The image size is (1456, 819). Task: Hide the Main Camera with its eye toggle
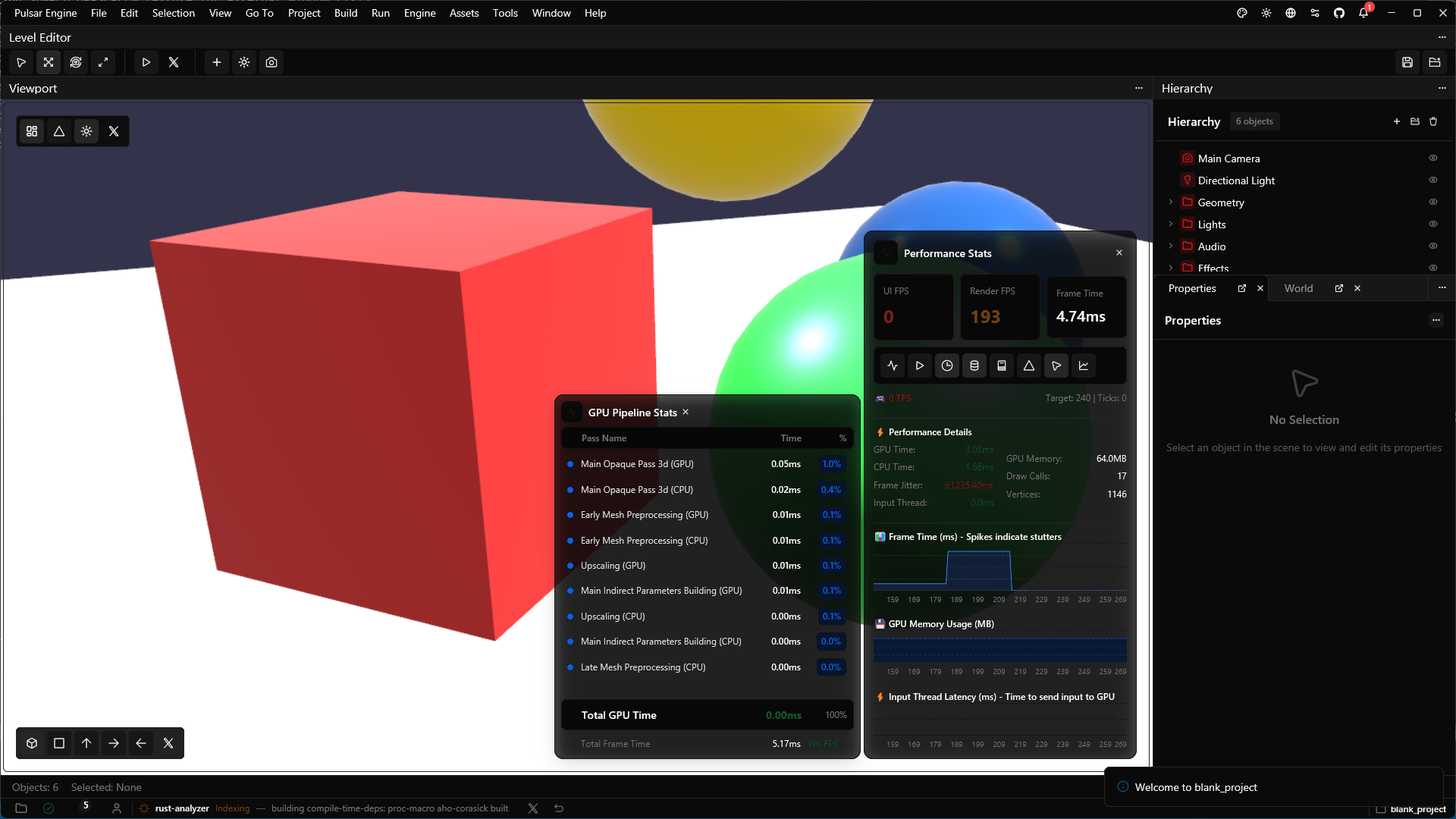(x=1432, y=157)
